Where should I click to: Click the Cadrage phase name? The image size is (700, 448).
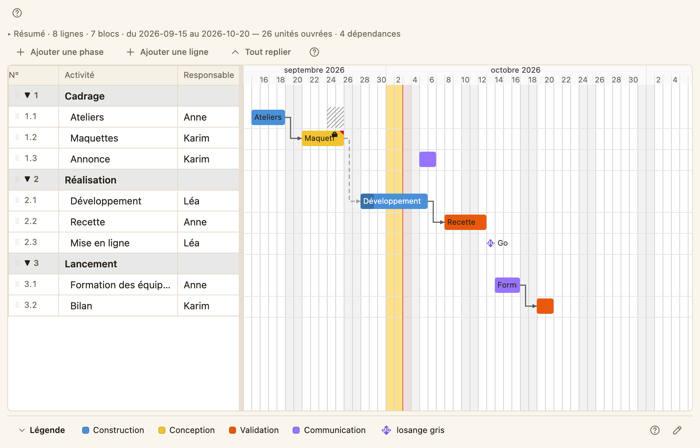point(85,96)
